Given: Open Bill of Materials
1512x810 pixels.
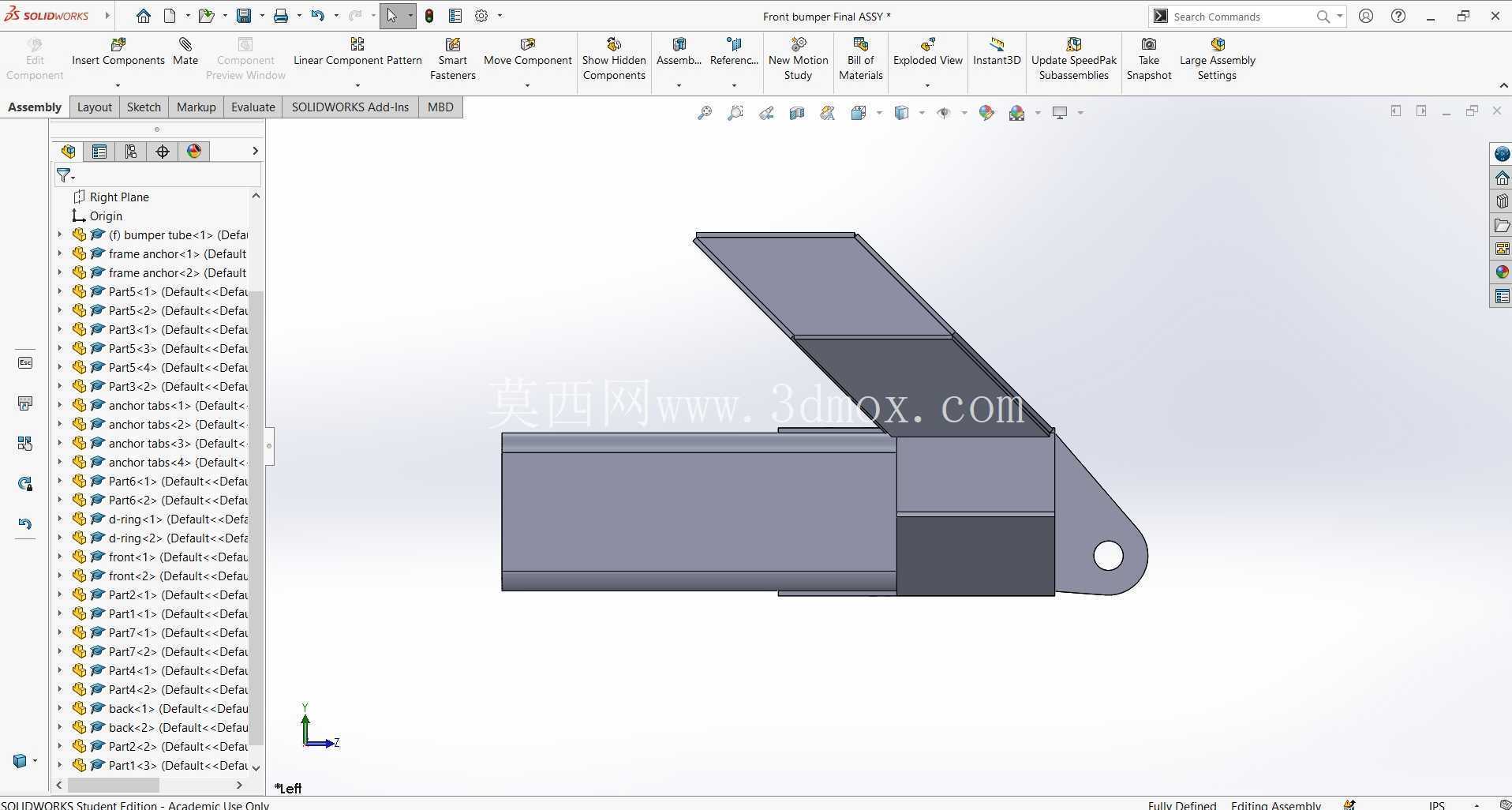Looking at the screenshot, I should [x=860, y=59].
